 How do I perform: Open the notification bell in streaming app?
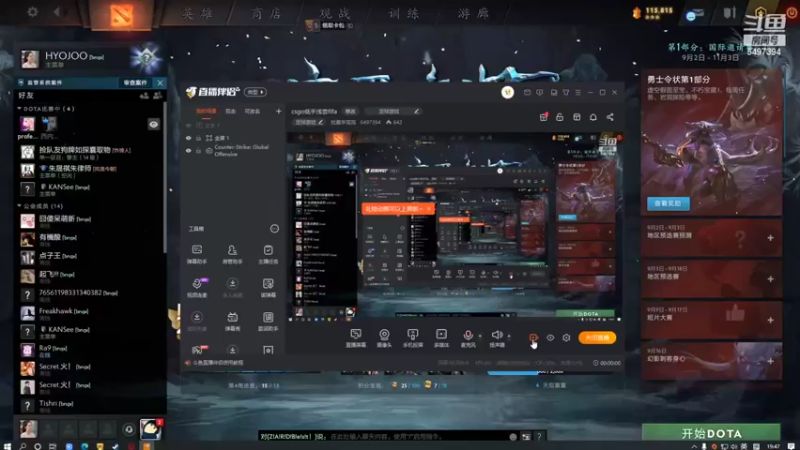click(x=593, y=117)
